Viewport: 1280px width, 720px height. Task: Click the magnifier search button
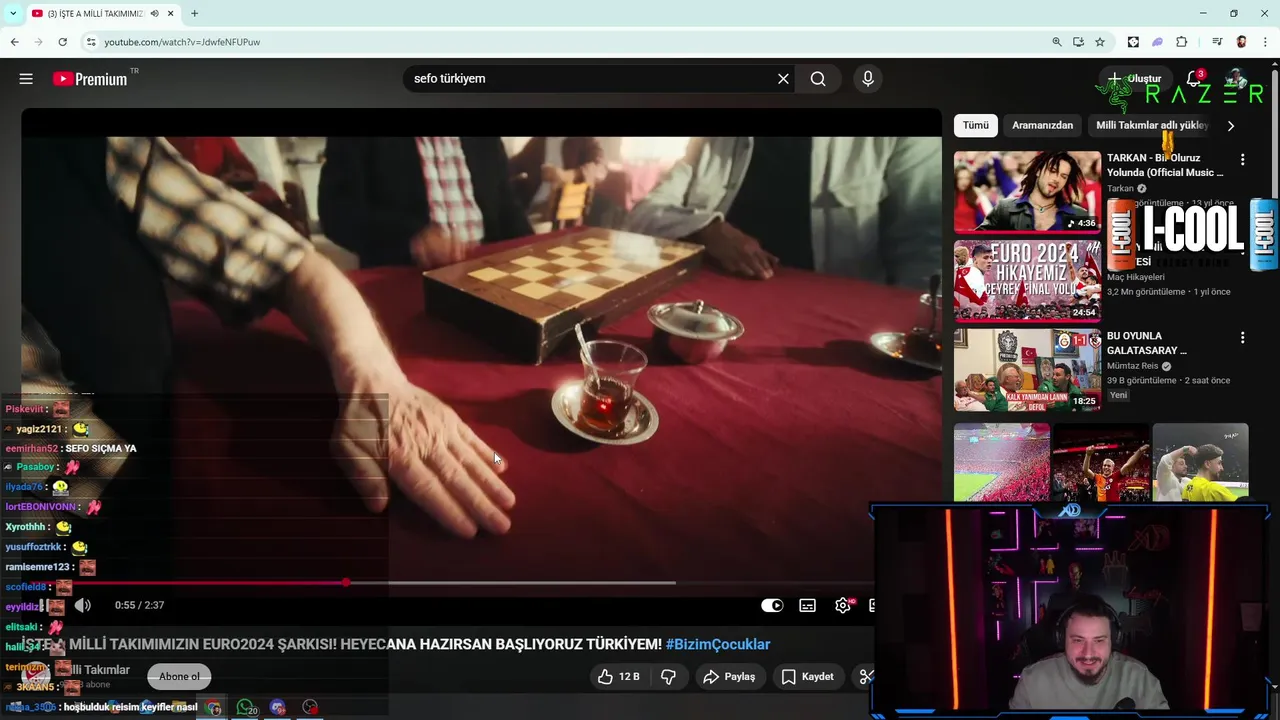pyautogui.click(x=818, y=79)
